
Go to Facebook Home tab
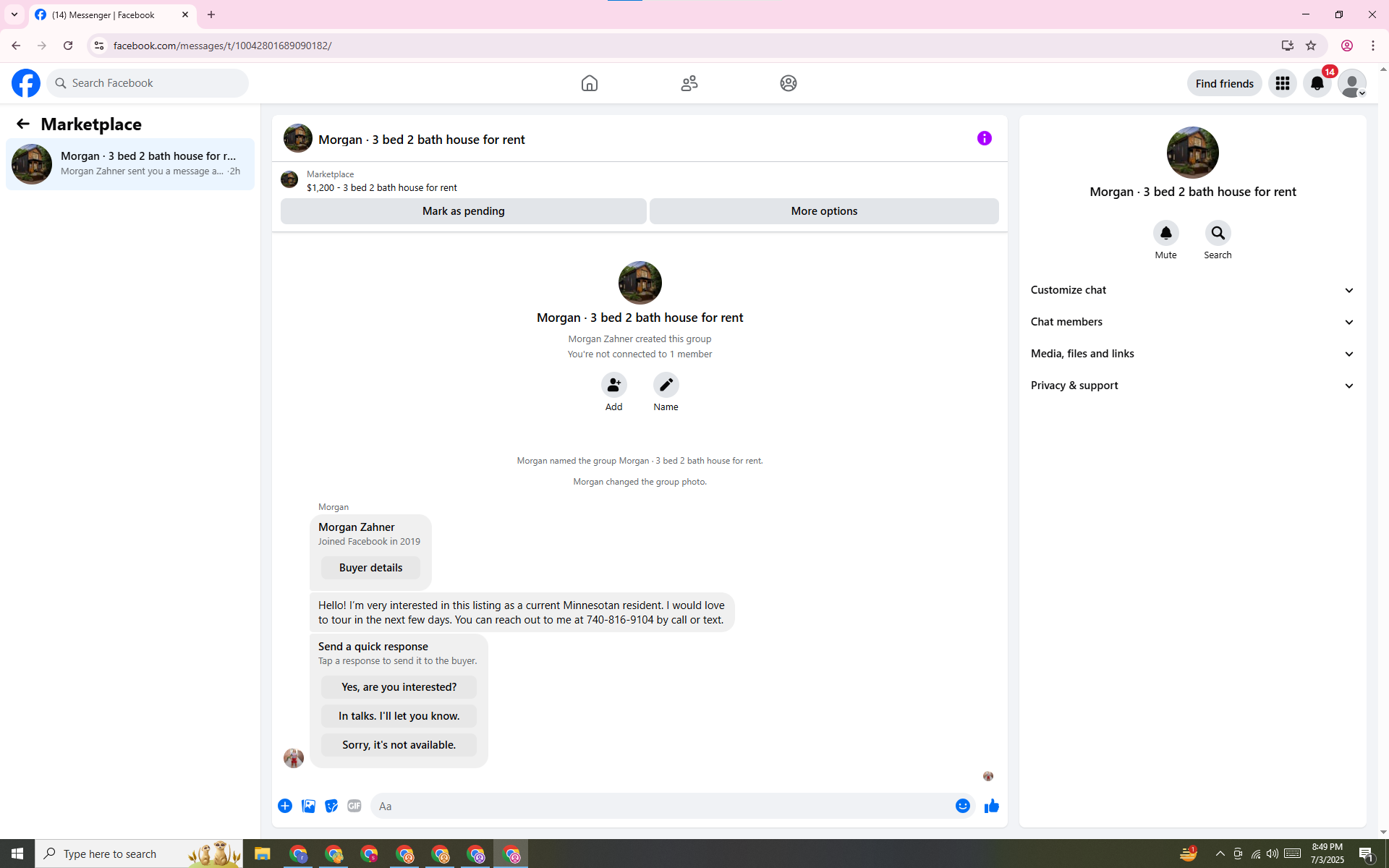click(589, 83)
